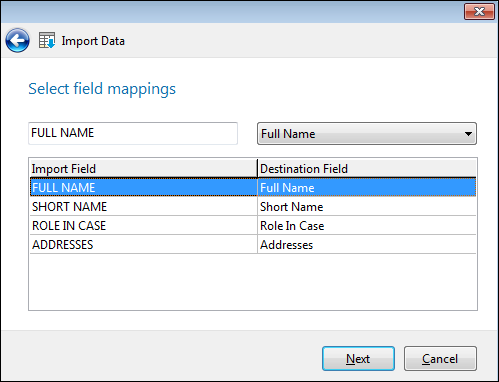
Task: Proceed with the Next button
Action: point(358,359)
